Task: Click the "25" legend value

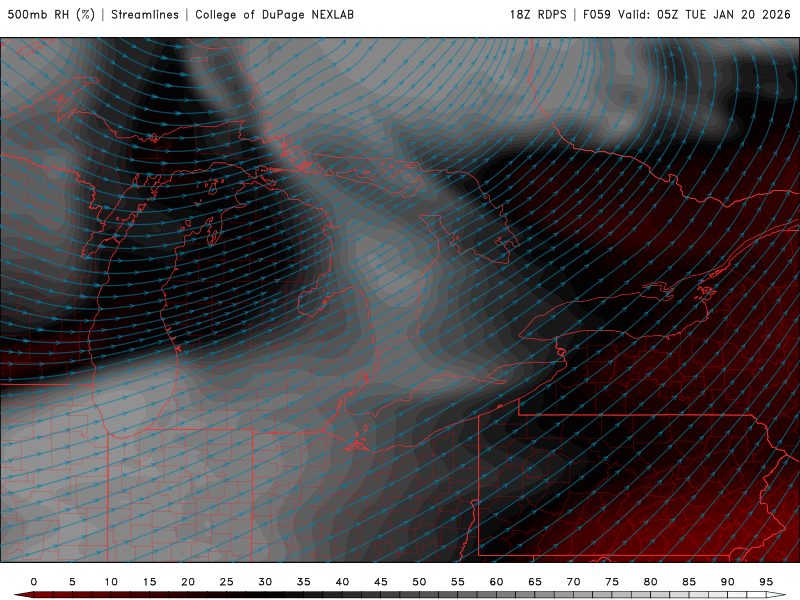Action: pyautogui.click(x=227, y=582)
